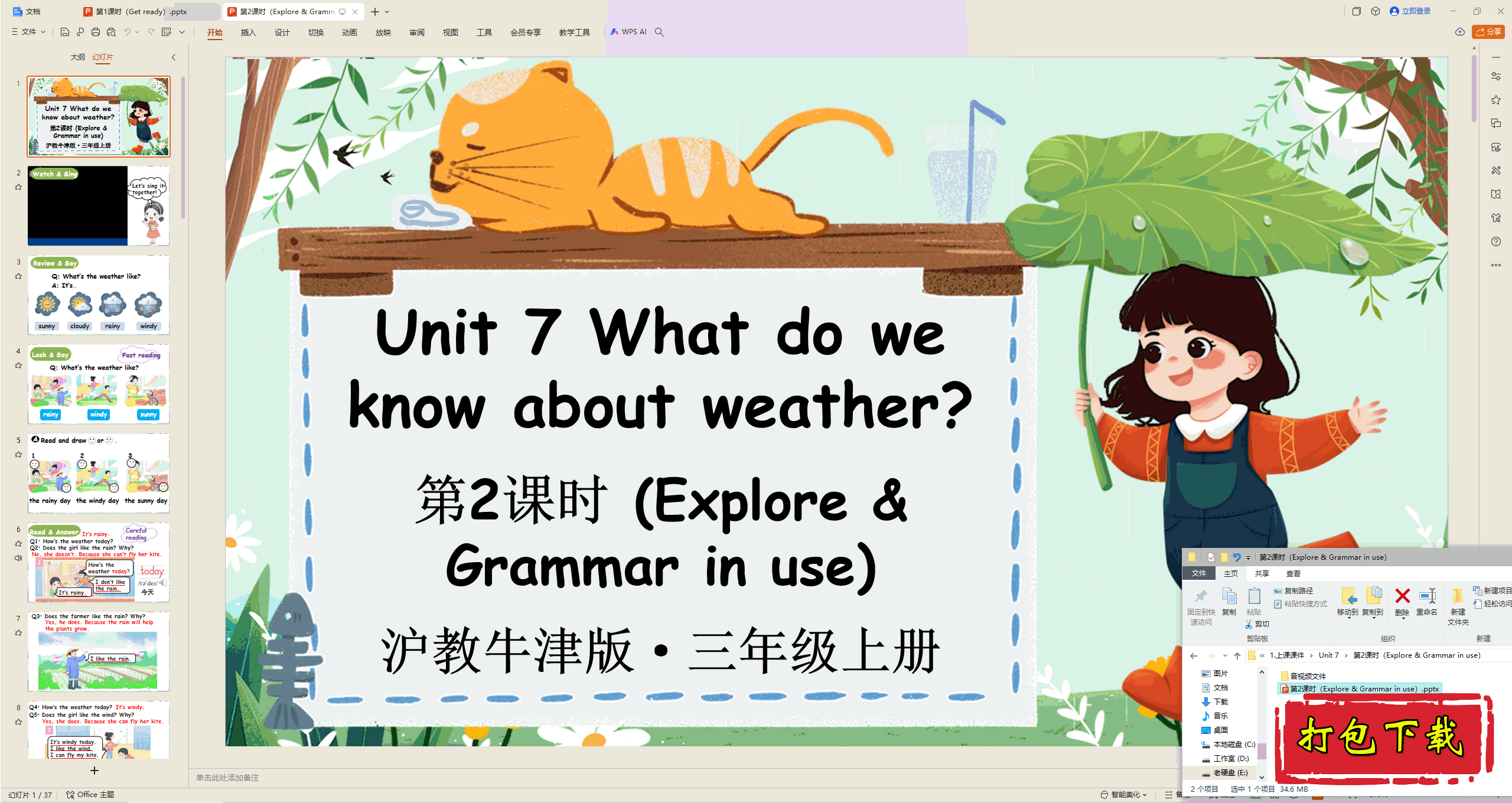This screenshot has height=803, width=1512.
Task: Click the 重命名 rename icon in Explorer
Action: tap(1427, 602)
